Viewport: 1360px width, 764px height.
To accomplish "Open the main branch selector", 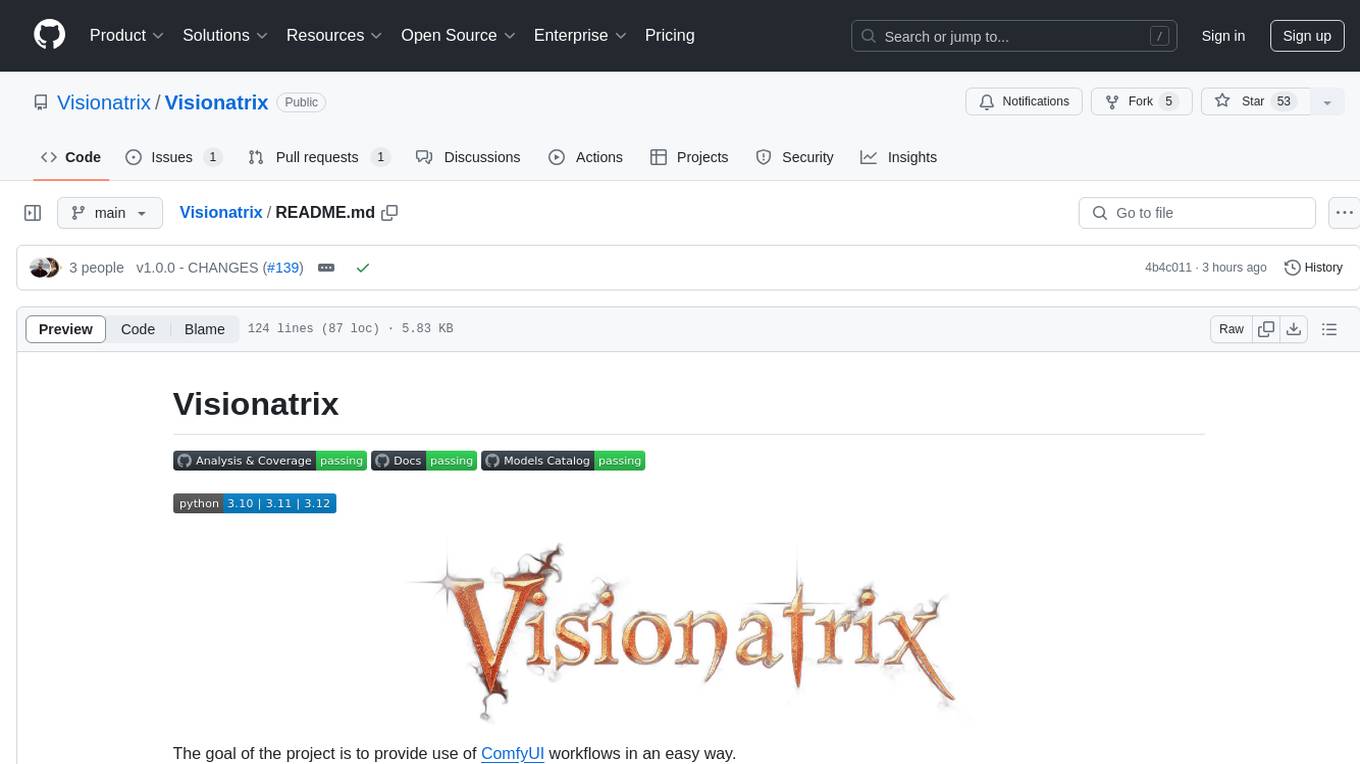I will point(110,213).
